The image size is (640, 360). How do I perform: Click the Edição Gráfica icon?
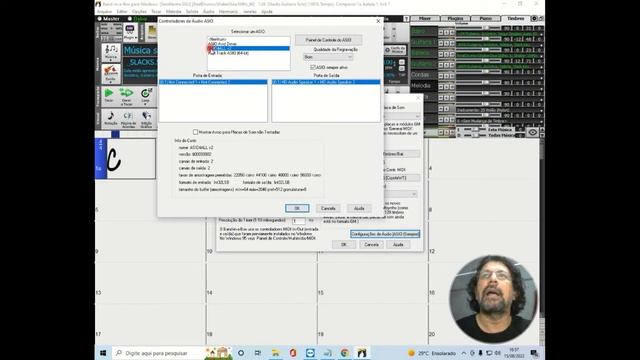pyautogui.click(x=146, y=116)
